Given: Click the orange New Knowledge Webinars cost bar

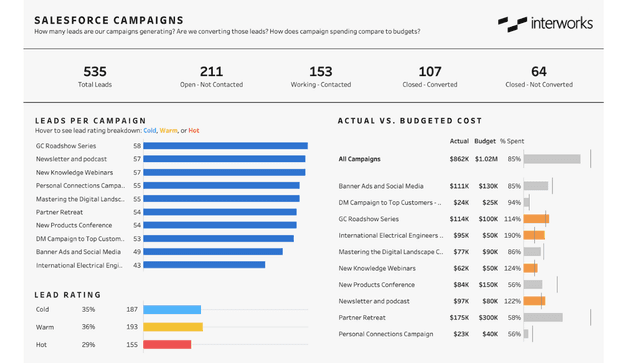Looking at the screenshot, I should [531, 268].
